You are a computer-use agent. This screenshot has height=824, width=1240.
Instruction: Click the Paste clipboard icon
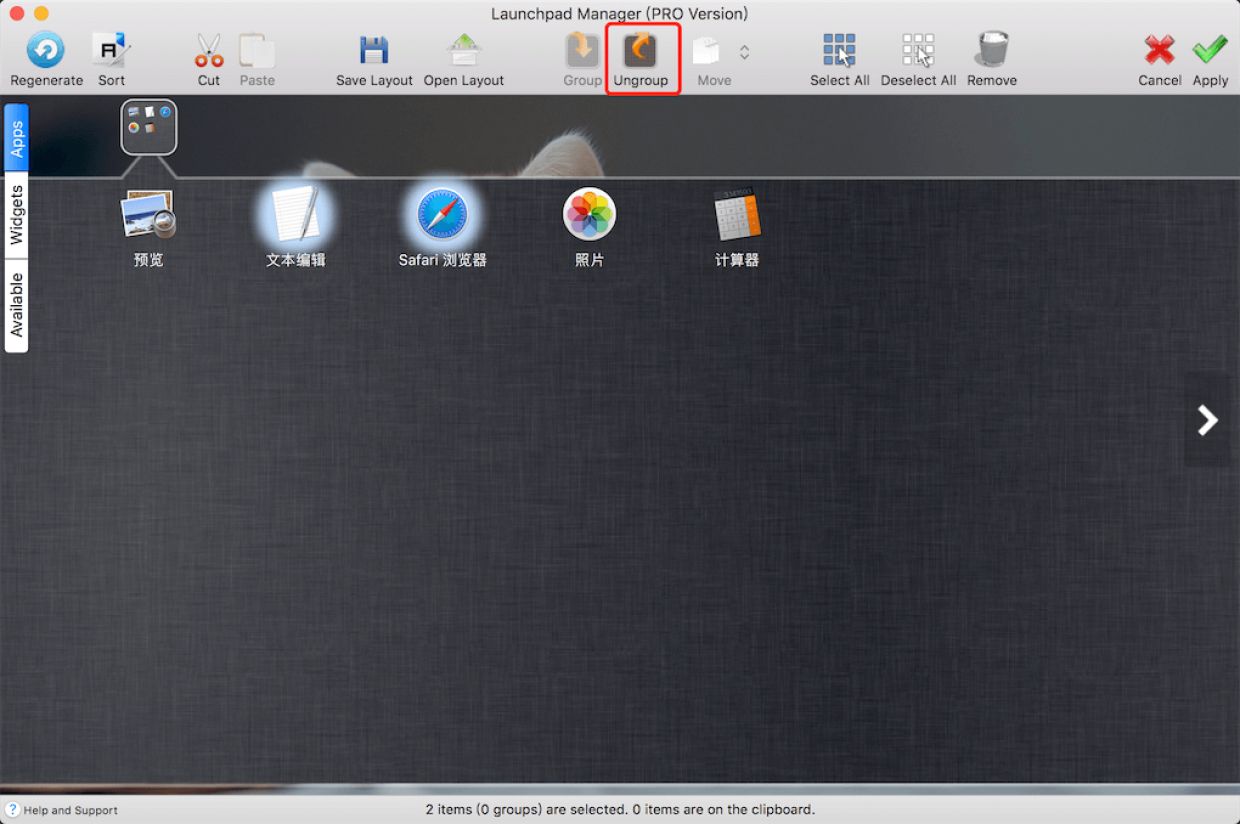tap(257, 50)
